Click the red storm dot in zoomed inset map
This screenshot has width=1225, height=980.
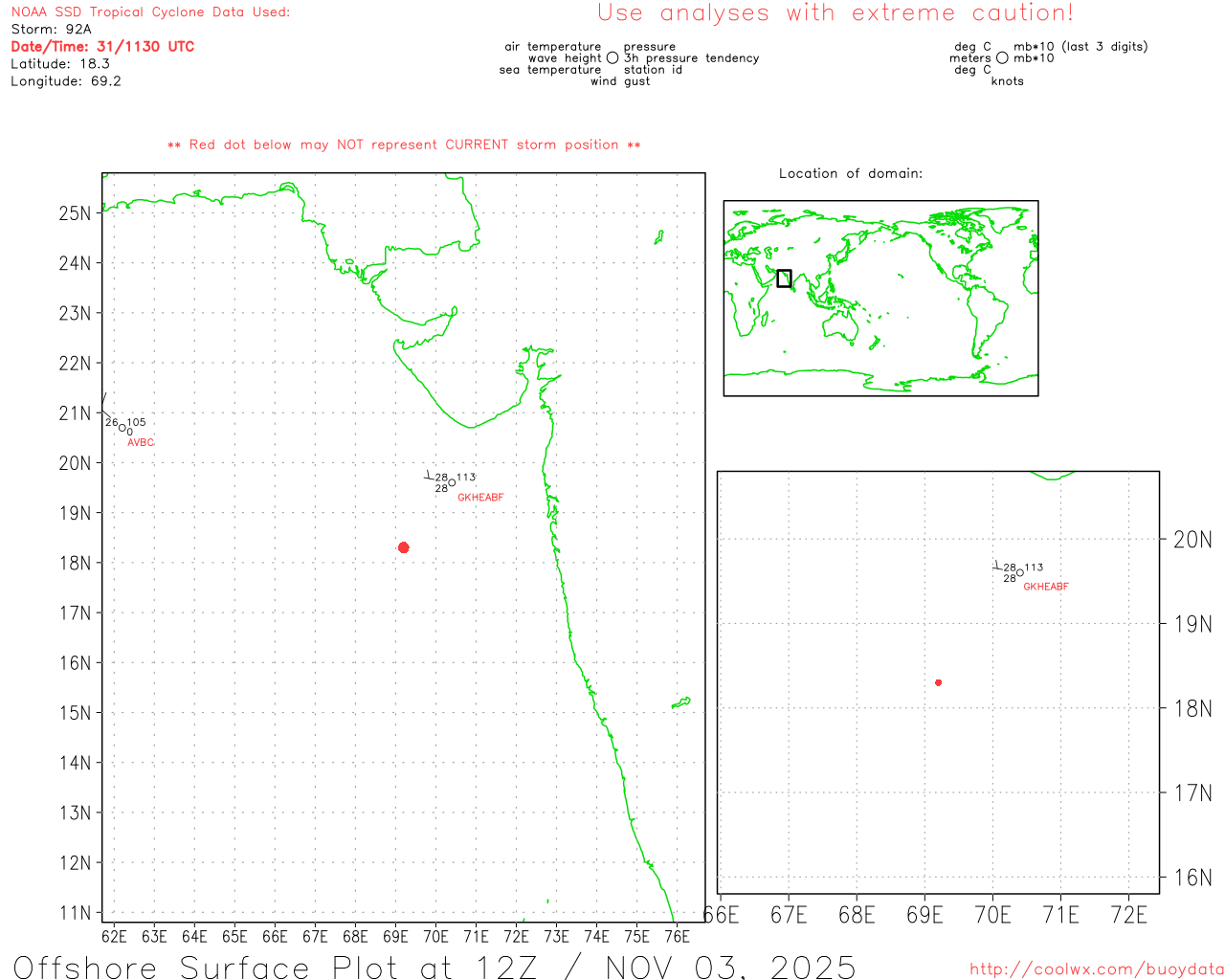(939, 682)
